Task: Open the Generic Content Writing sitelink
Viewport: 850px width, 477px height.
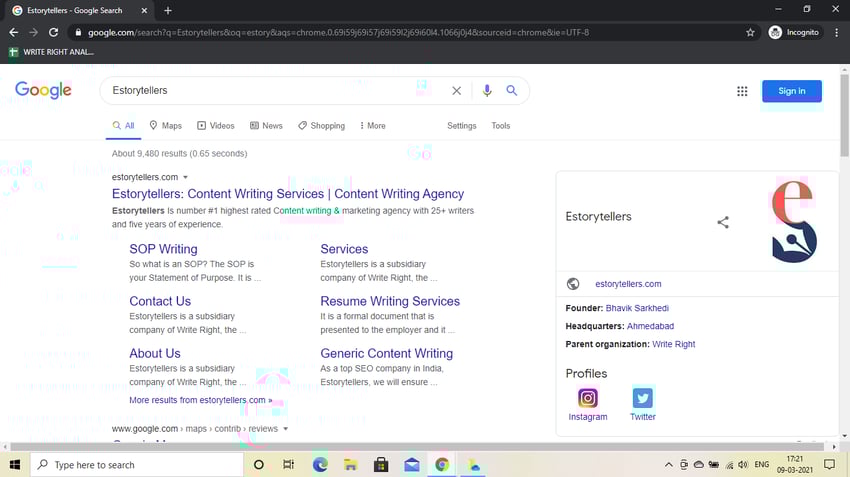Action: click(x=387, y=353)
